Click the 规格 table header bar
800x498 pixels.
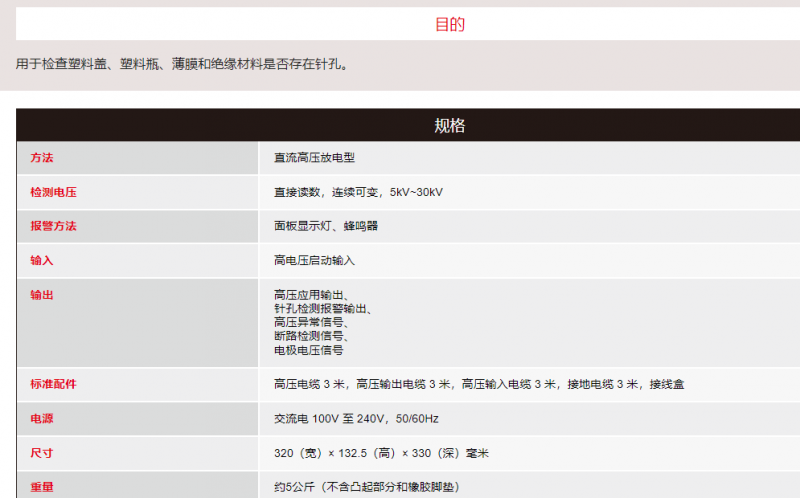tap(449, 126)
